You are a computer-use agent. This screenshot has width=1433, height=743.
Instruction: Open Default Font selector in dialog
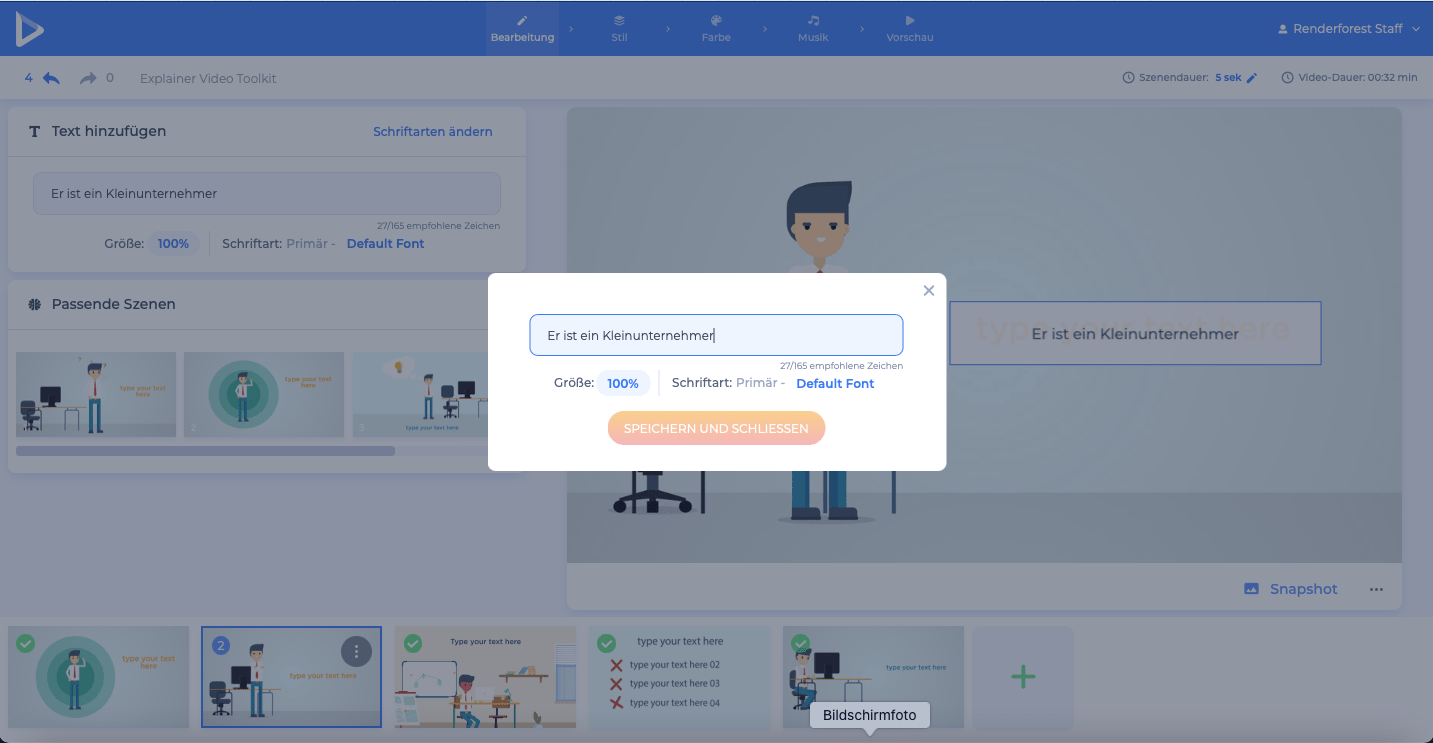point(835,383)
